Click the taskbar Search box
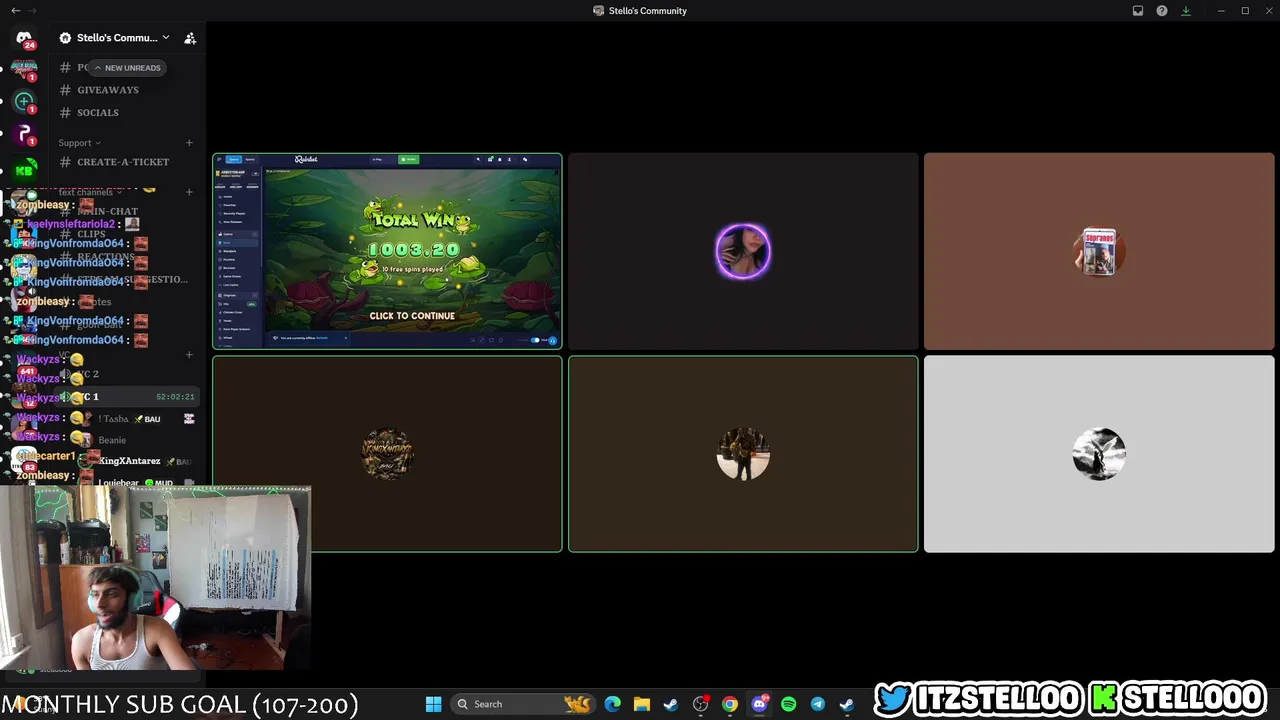The height and width of the screenshot is (720, 1280). tap(522, 704)
